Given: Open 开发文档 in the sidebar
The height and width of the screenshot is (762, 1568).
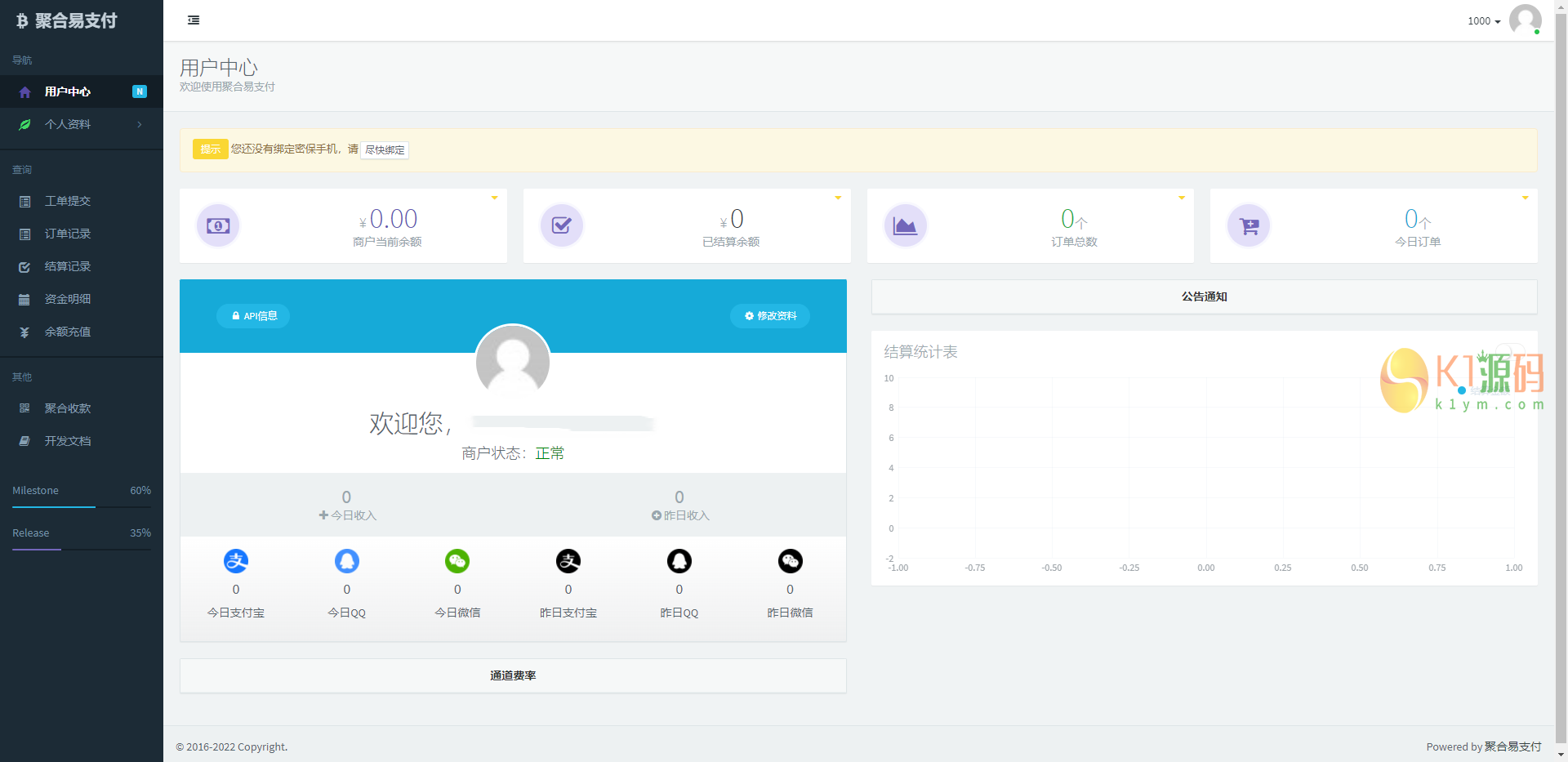Looking at the screenshot, I should [x=82, y=441].
